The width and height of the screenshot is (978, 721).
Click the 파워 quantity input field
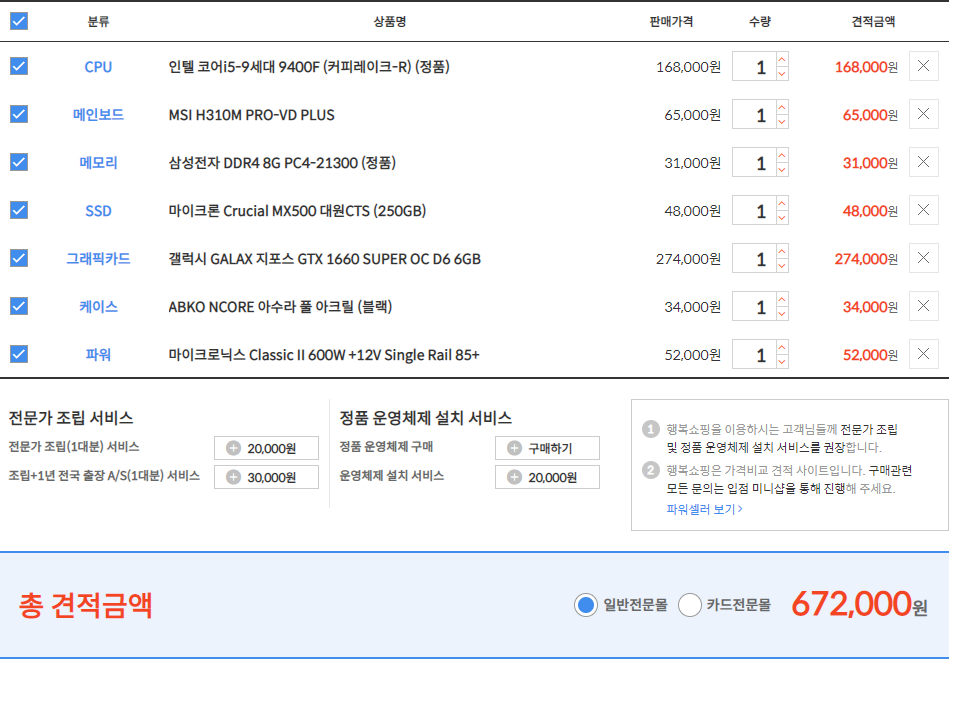754,355
